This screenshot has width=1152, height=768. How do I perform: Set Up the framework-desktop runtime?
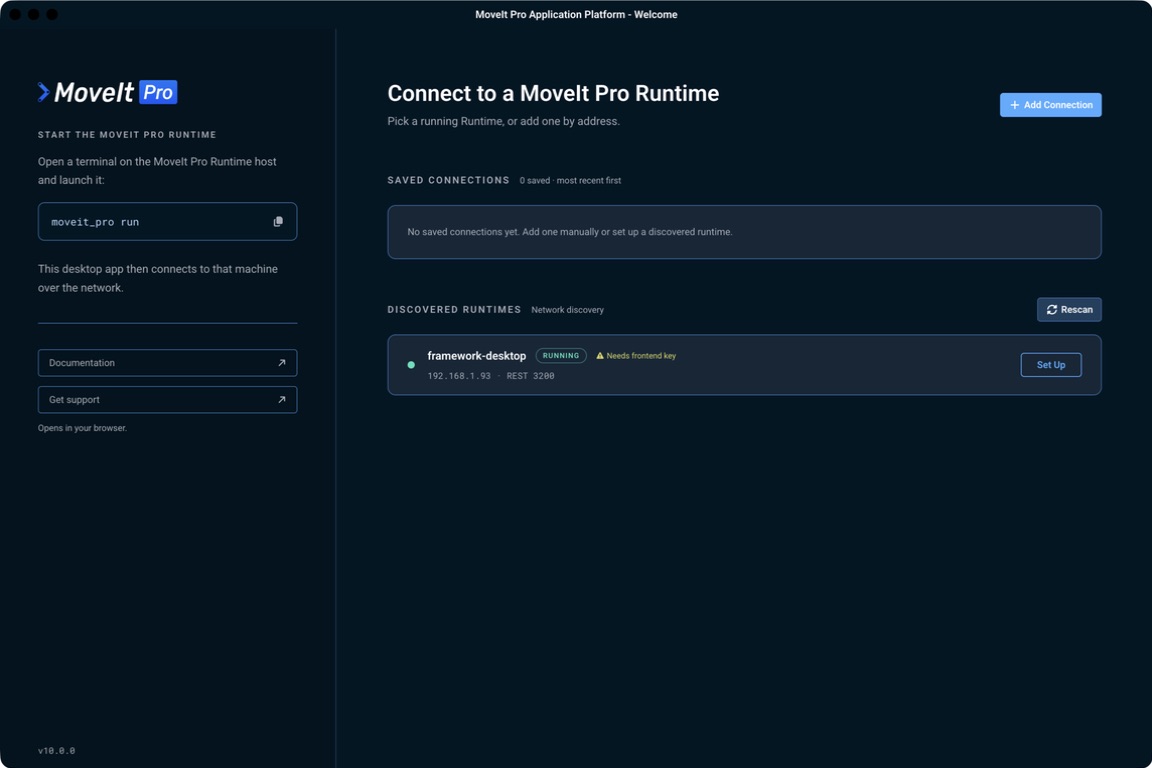tap(1051, 365)
